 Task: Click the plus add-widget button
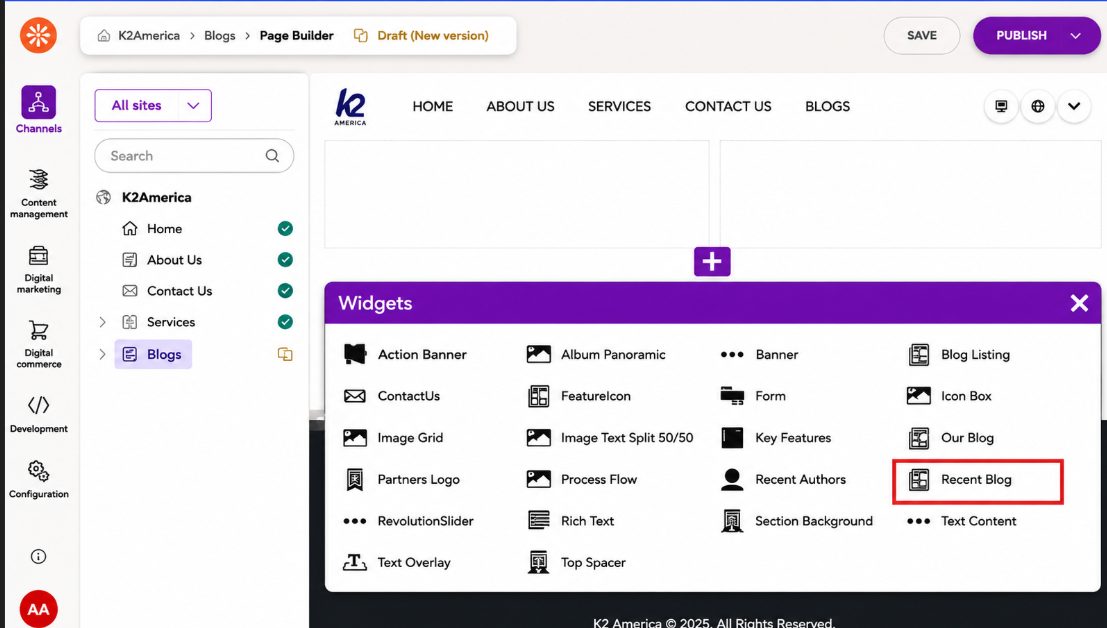click(712, 262)
